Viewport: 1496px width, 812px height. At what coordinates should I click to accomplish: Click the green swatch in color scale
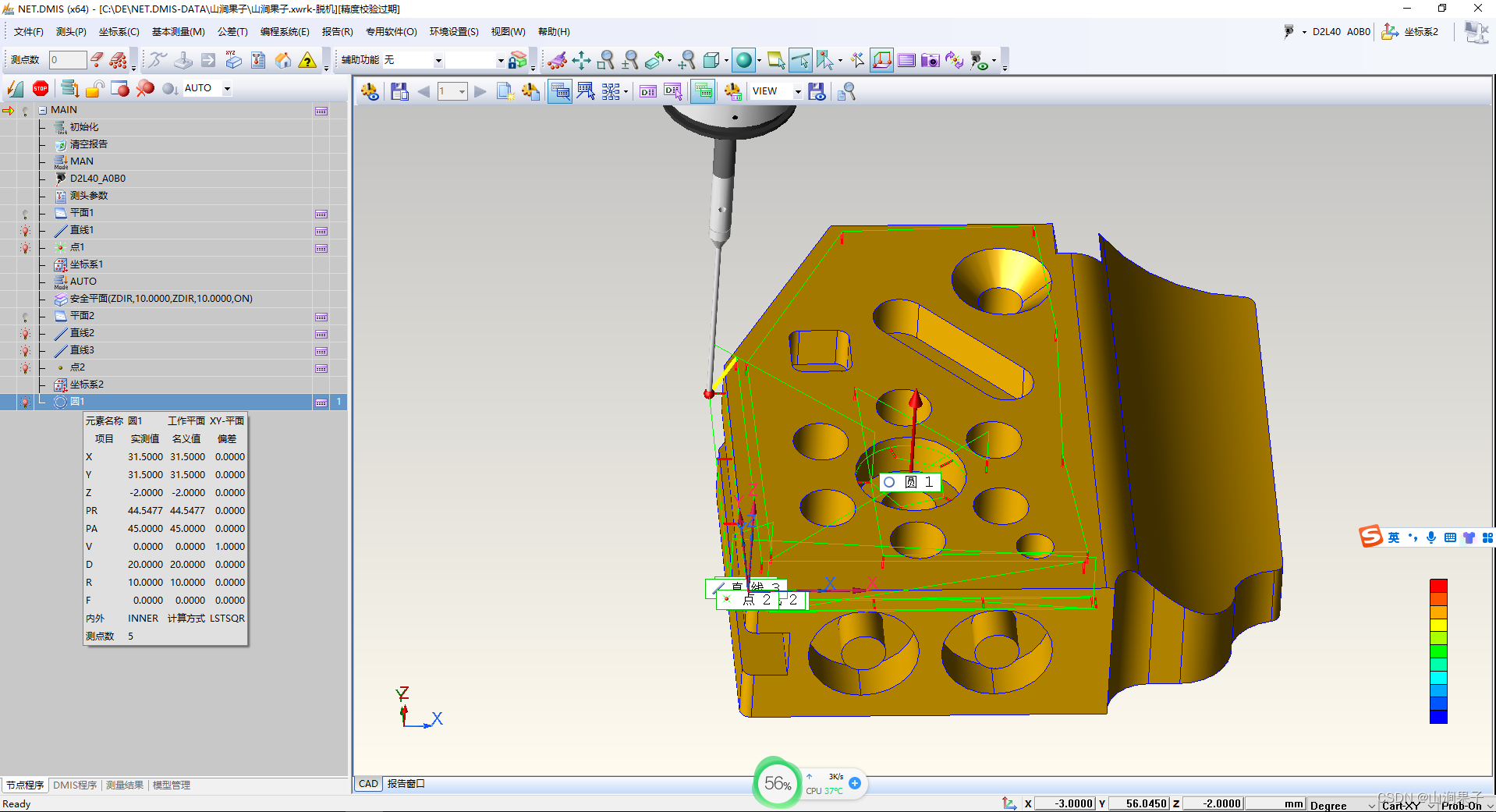click(x=1438, y=651)
